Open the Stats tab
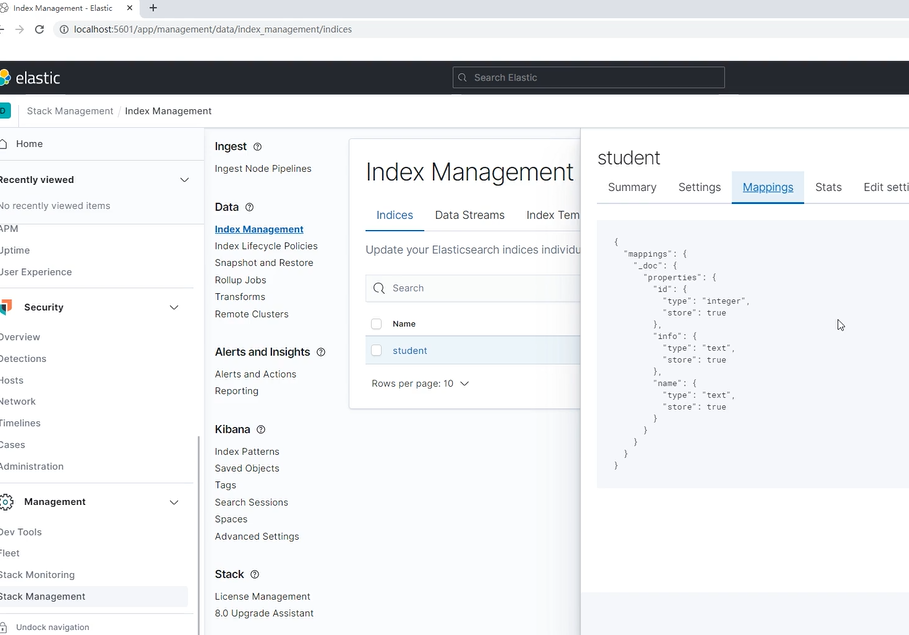The height and width of the screenshot is (635, 909). tap(828, 187)
